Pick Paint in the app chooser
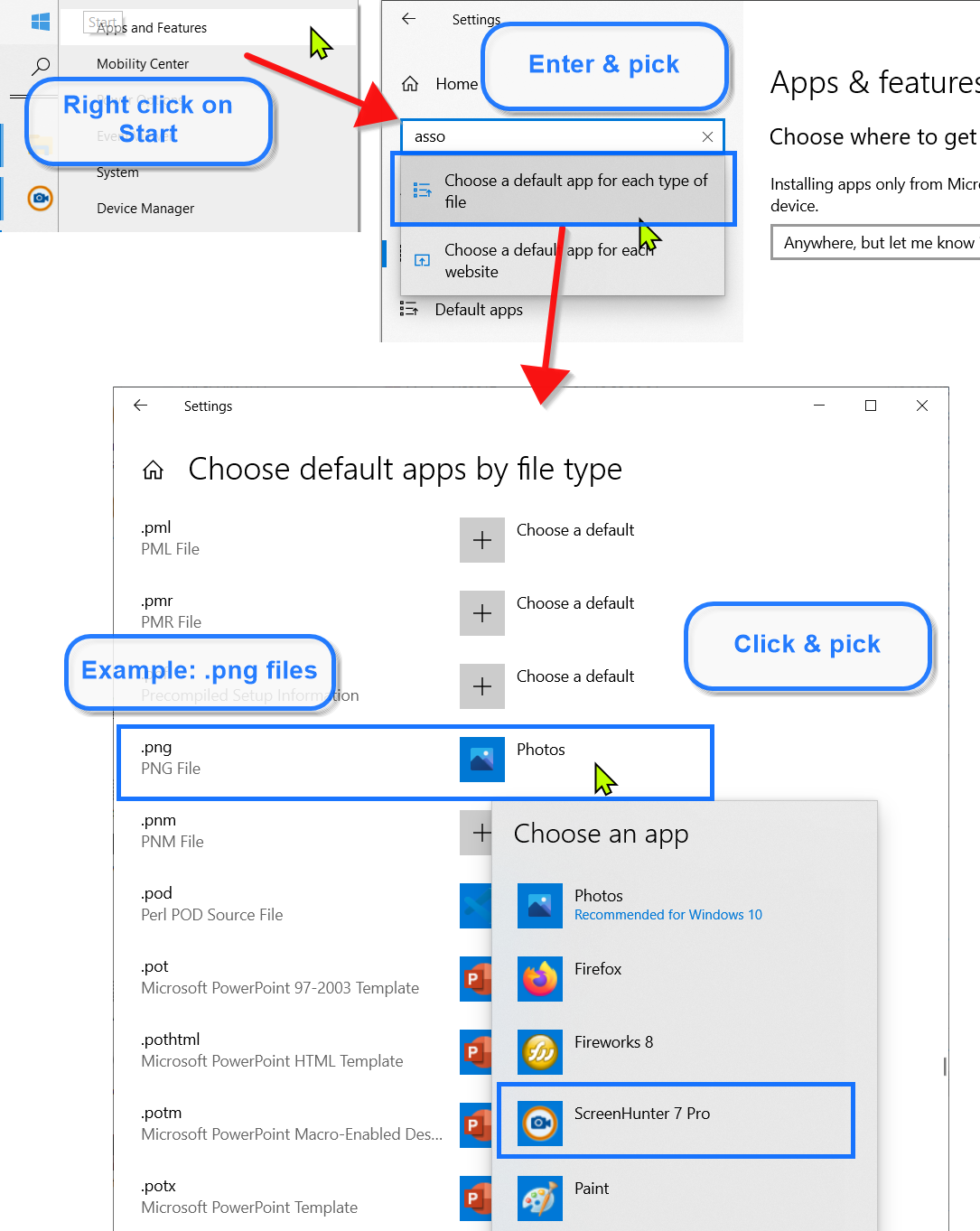Image resolution: width=980 pixels, height=1231 pixels. [592, 1189]
